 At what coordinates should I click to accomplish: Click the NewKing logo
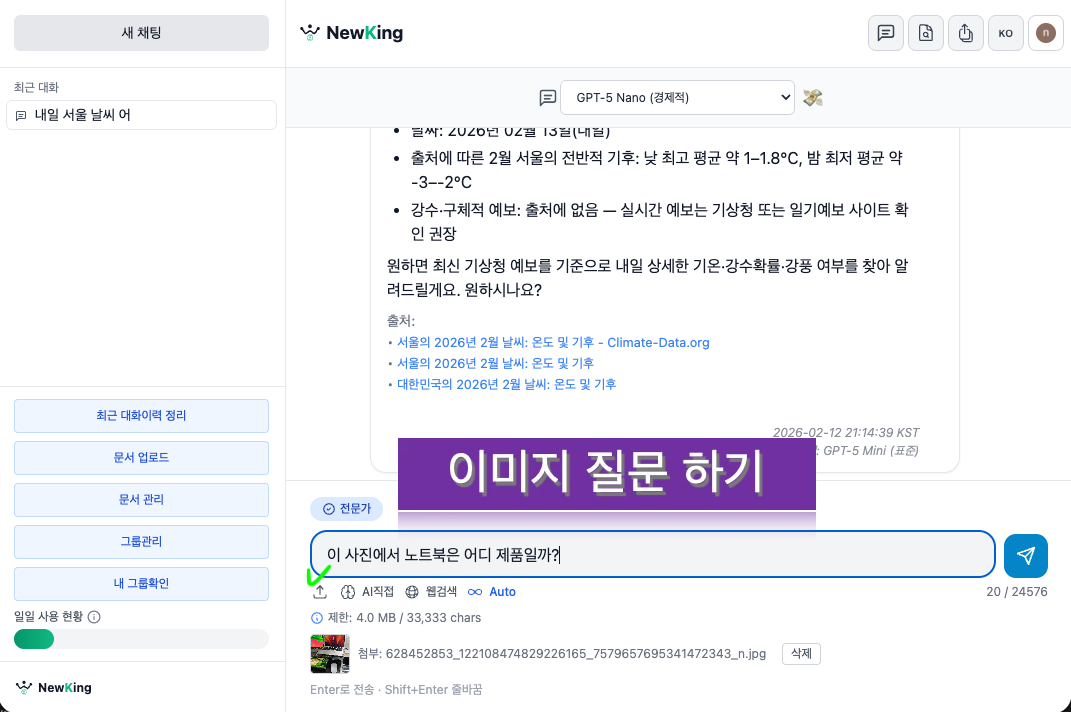pos(349,32)
